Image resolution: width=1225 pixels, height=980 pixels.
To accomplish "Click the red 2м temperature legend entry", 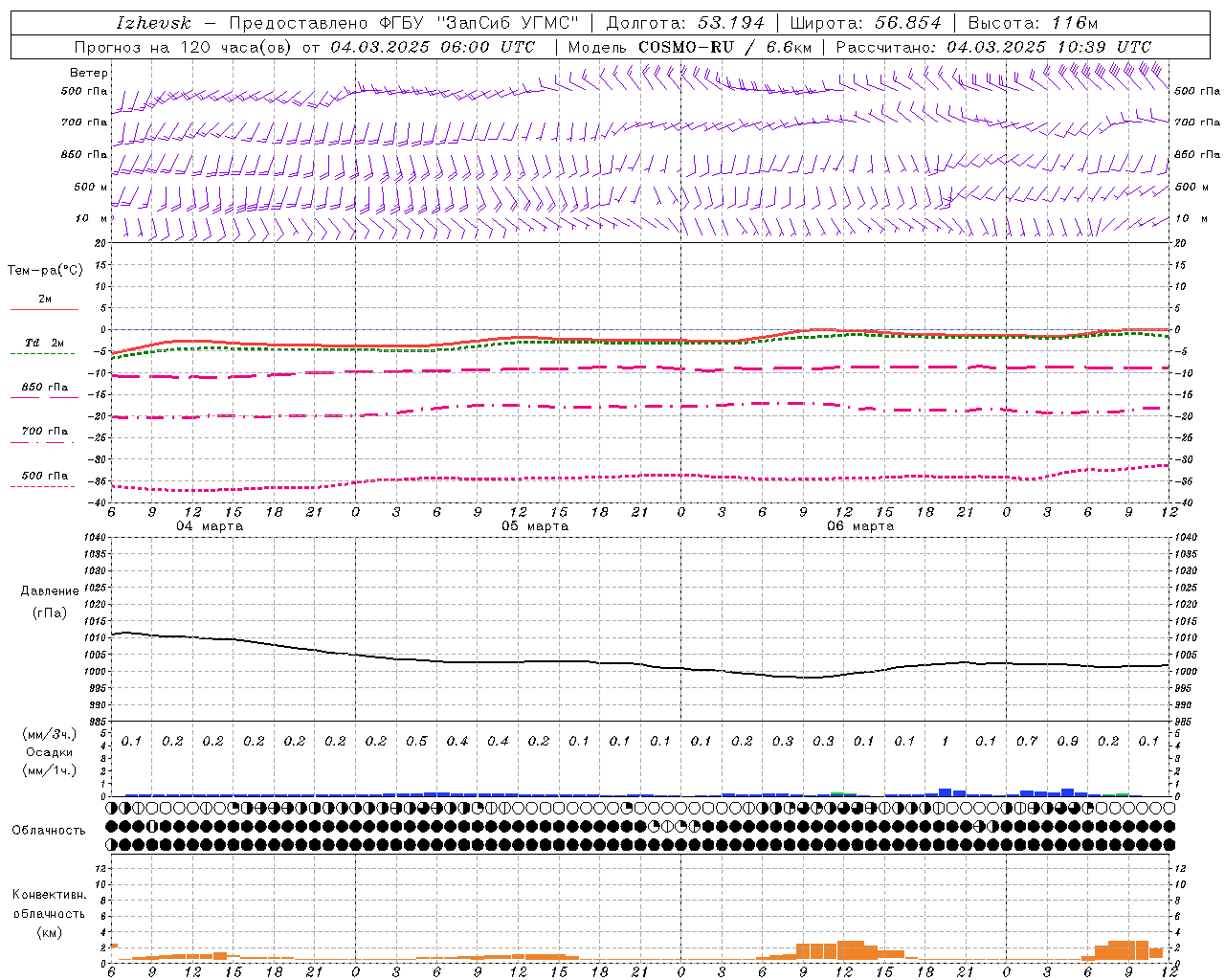I will pos(45,300).
